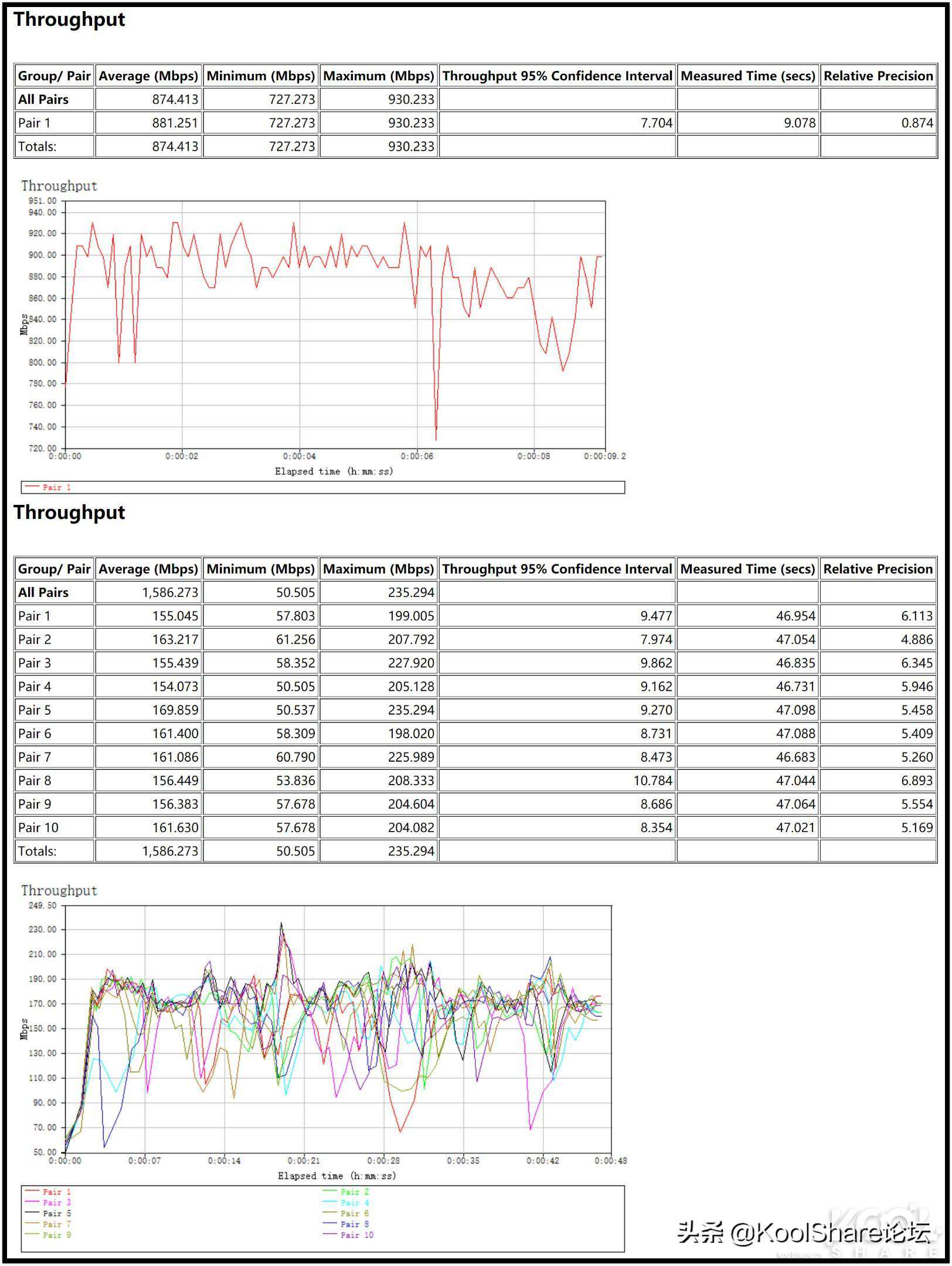
Task: Click the 0.874 relative precision cell
Action: tap(917, 123)
